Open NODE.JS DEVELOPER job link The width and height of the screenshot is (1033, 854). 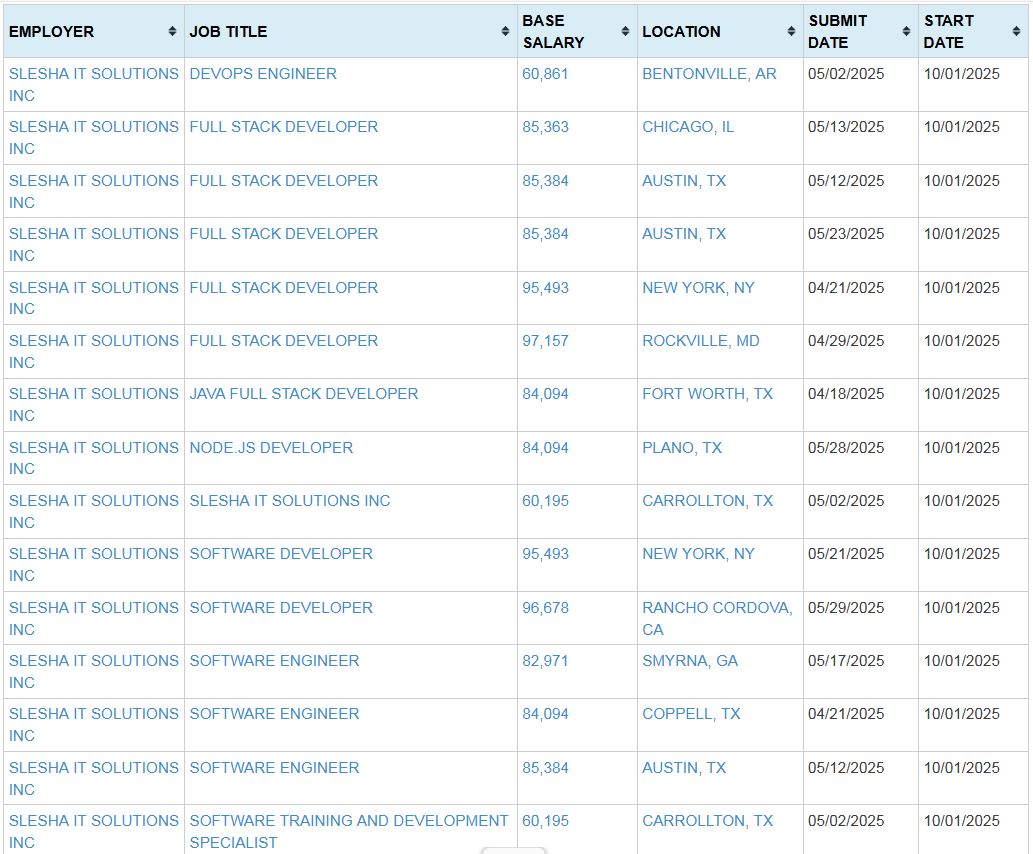[271, 447]
